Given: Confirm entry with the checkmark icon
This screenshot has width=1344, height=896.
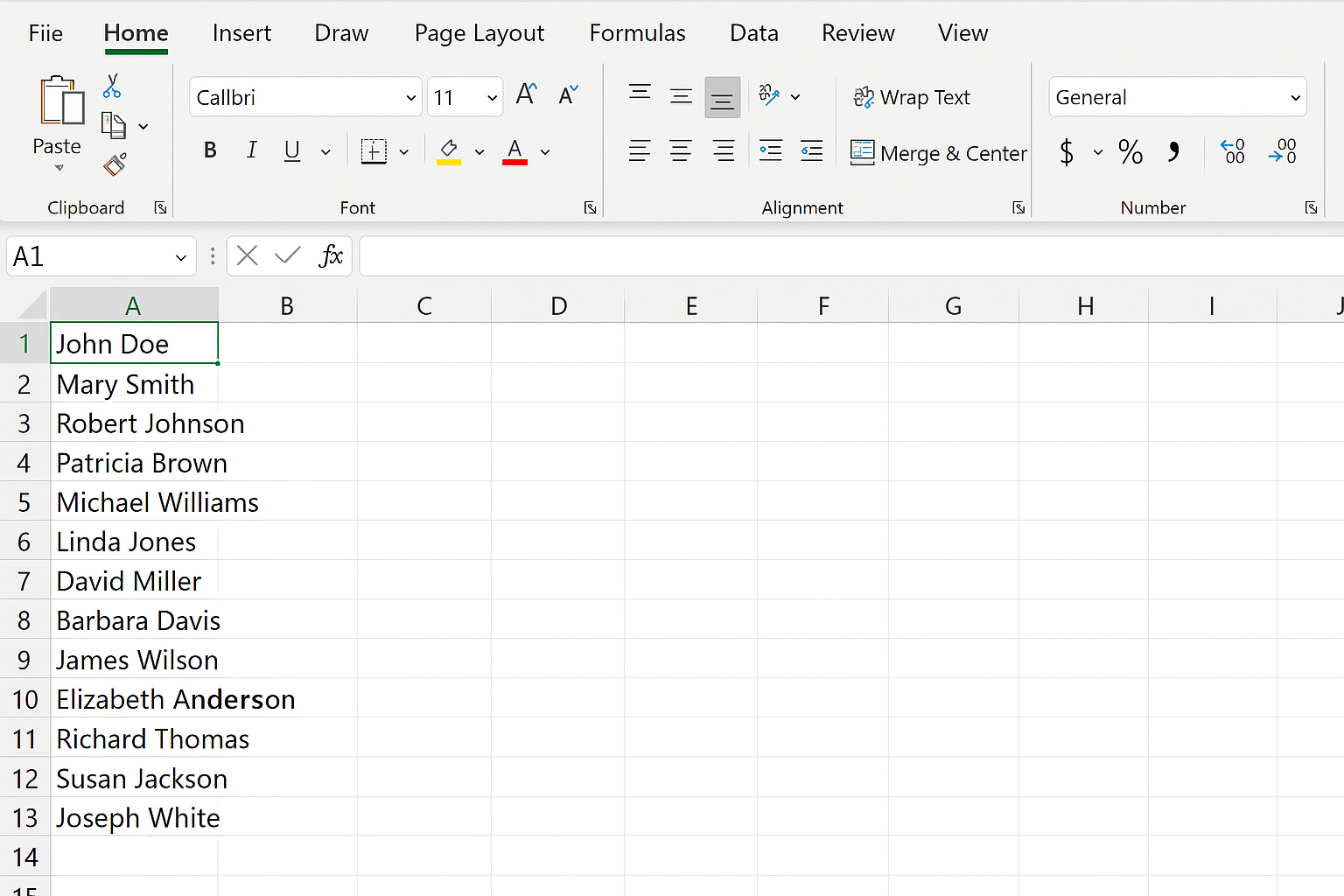Looking at the screenshot, I should [288, 255].
